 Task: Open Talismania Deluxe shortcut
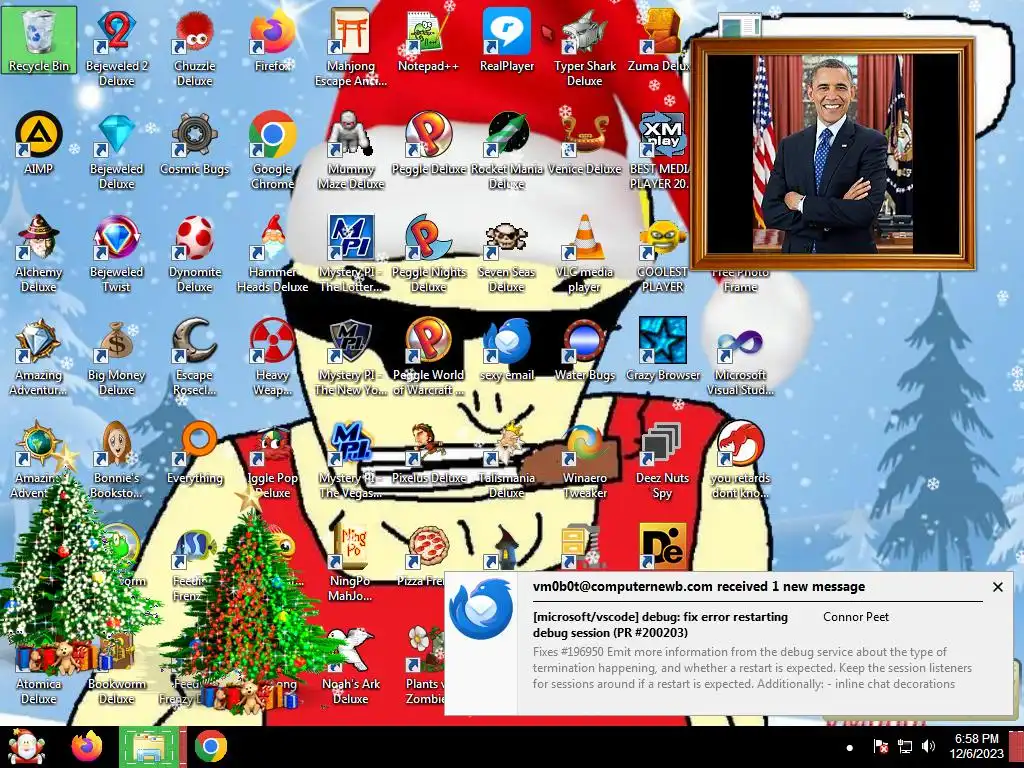pos(507,460)
